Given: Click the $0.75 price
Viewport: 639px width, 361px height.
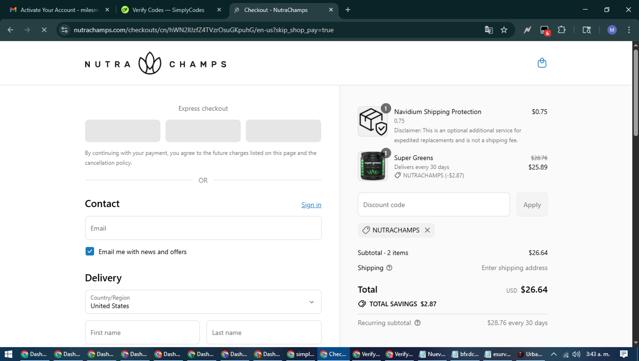Looking at the screenshot, I should [539, 112].
